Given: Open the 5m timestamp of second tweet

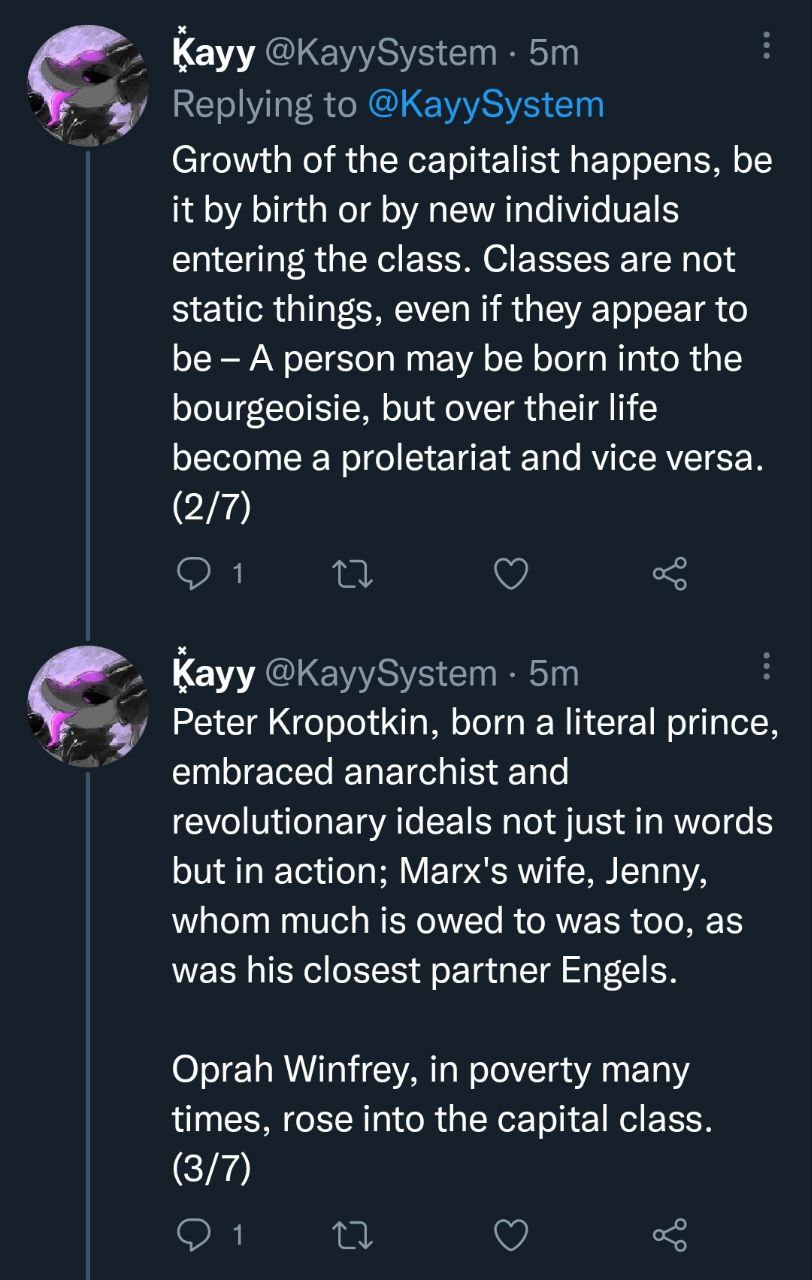Looking at the screenshot, I should click(x=554, y=672).
